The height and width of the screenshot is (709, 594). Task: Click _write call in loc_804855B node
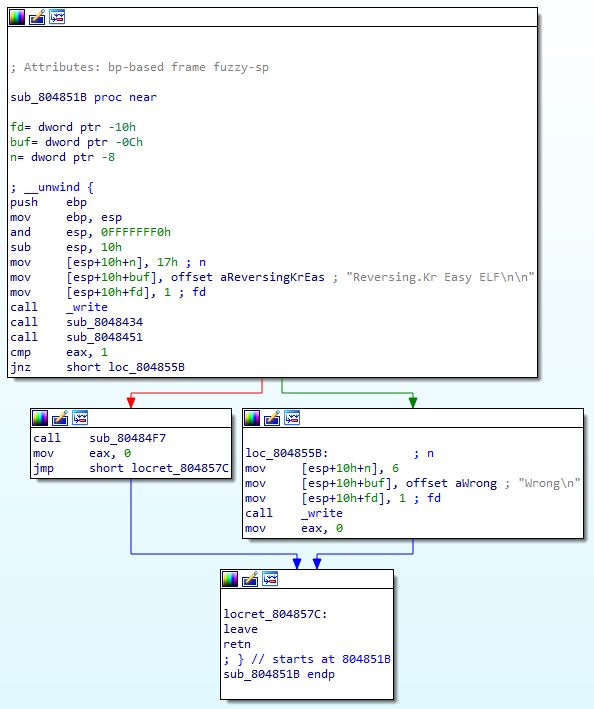click(x=322, y=513)
